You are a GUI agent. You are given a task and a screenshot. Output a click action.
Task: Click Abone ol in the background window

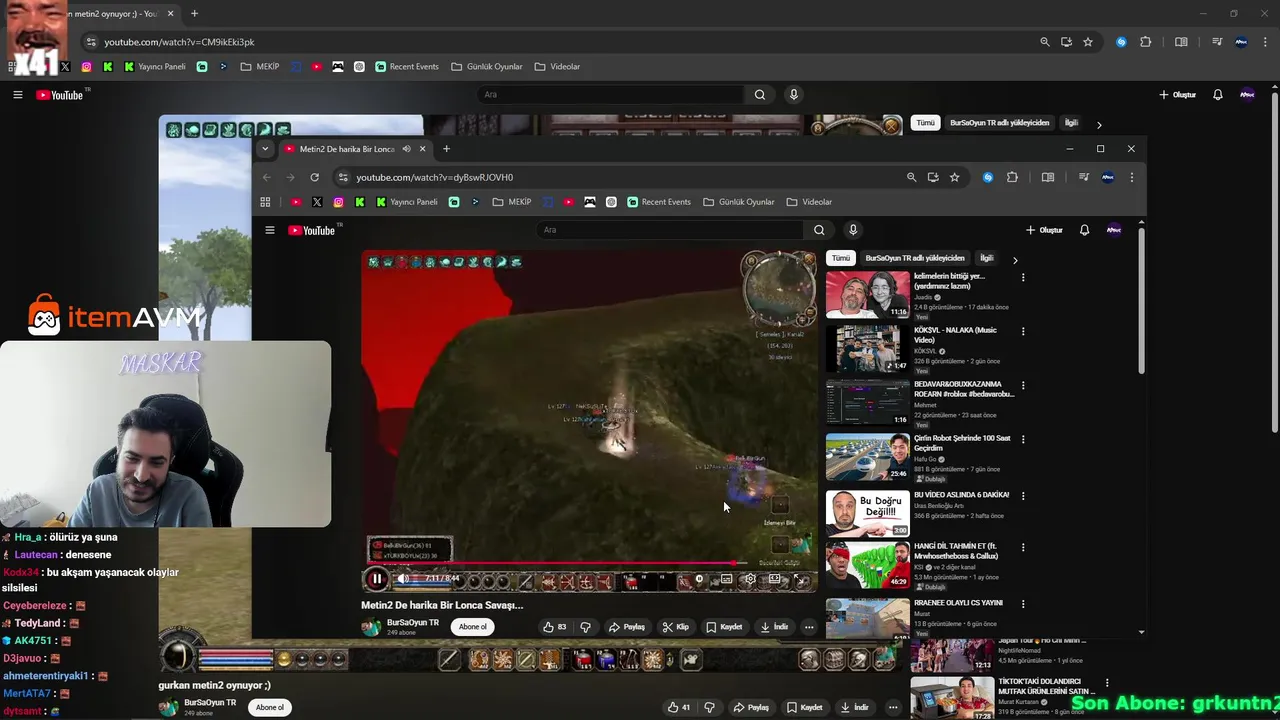[x=269, y=707]
